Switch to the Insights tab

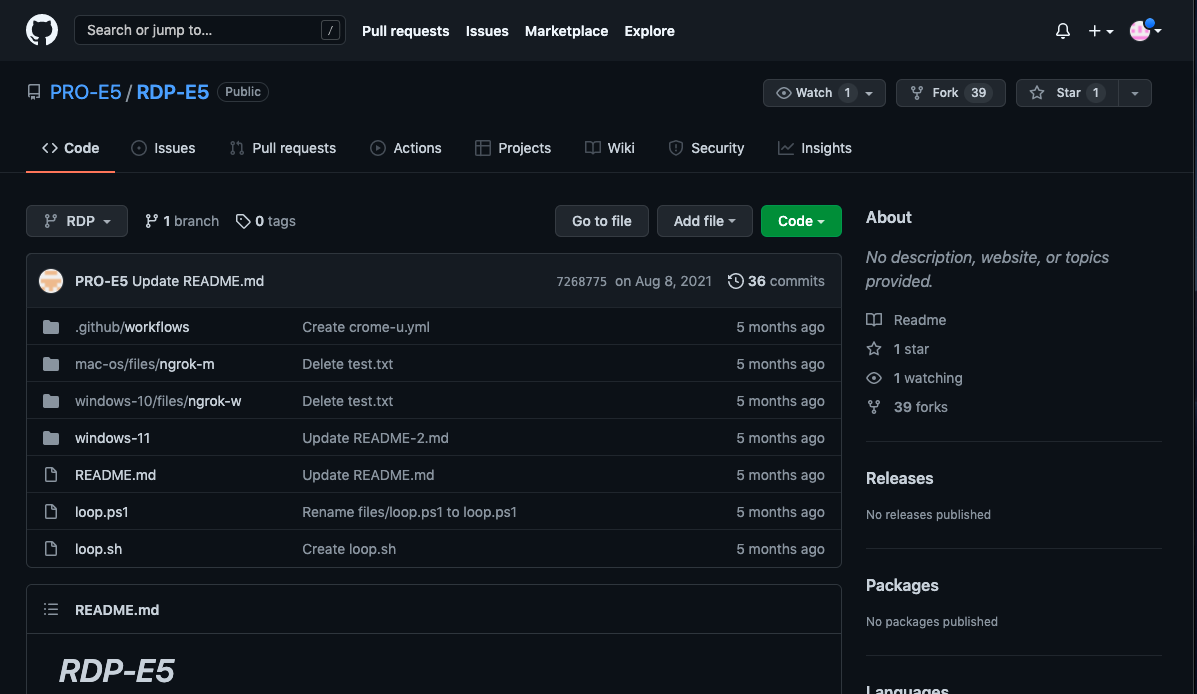(815, 148)
